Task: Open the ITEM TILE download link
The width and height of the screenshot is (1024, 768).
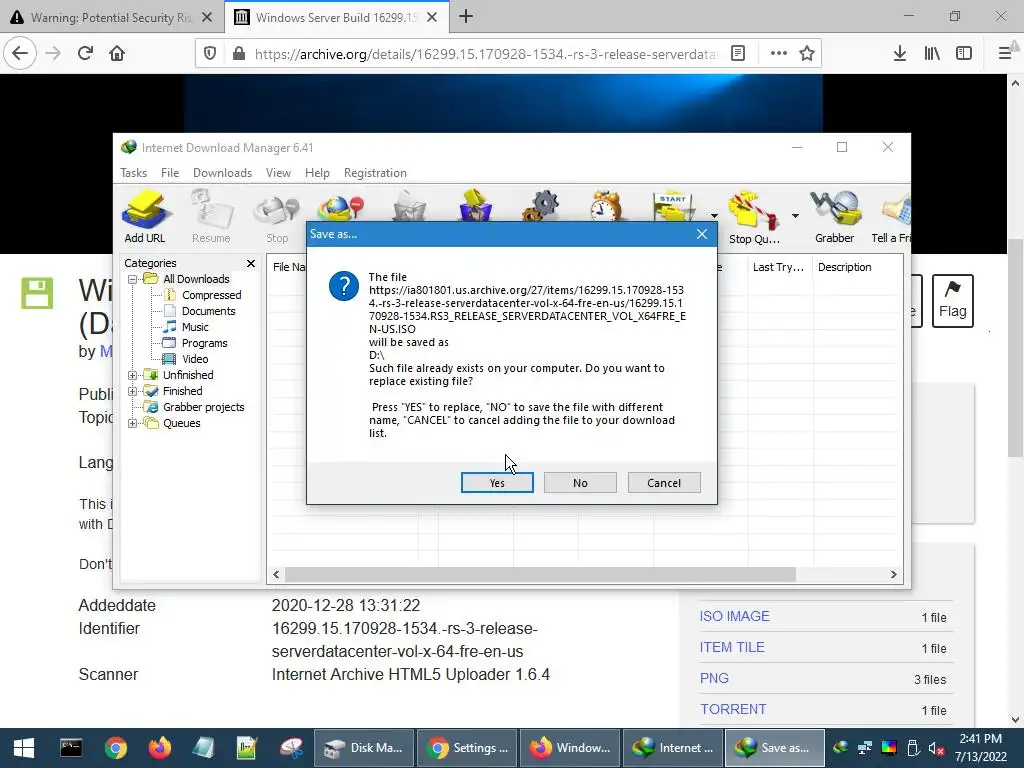Action: pos(732,647)
